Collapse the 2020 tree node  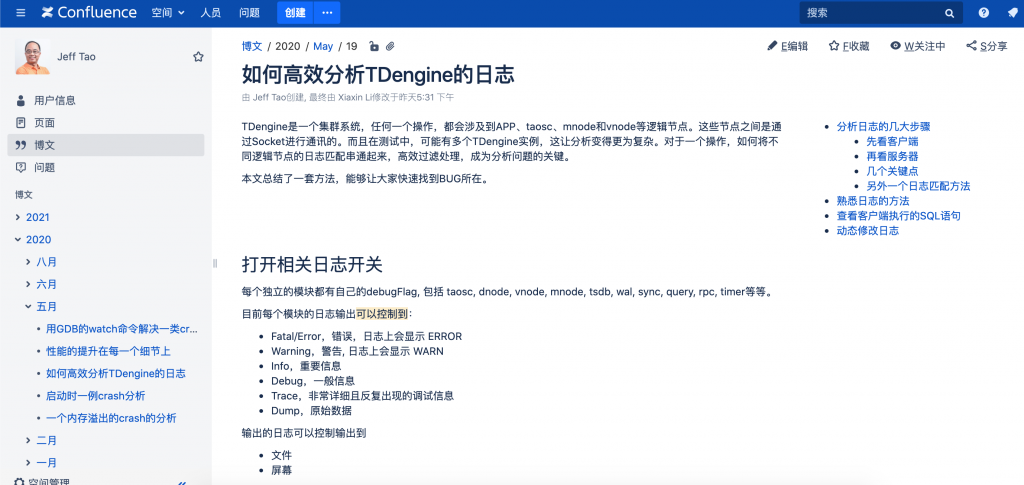(18, 240)
